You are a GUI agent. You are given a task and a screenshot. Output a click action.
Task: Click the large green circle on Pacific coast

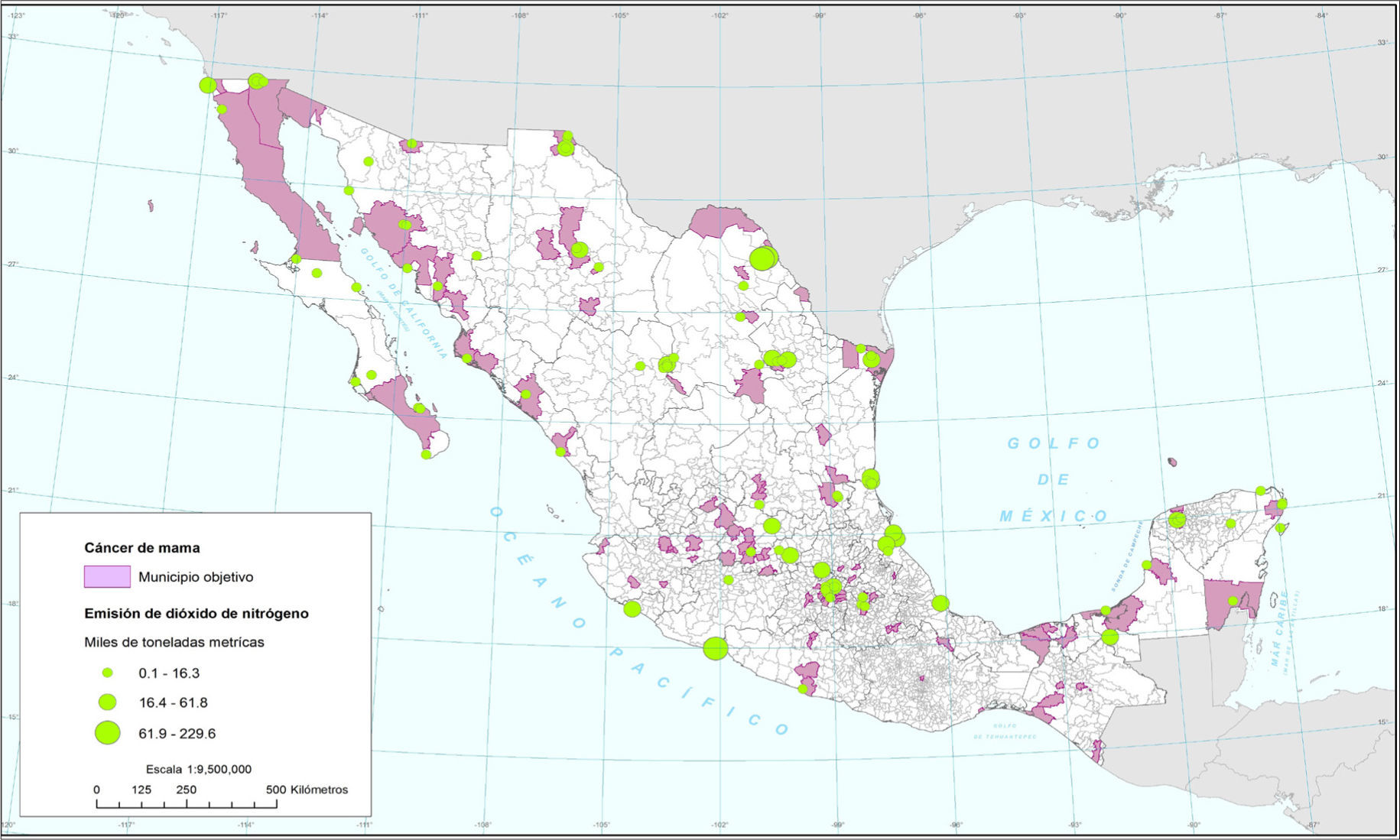(716, 649)
